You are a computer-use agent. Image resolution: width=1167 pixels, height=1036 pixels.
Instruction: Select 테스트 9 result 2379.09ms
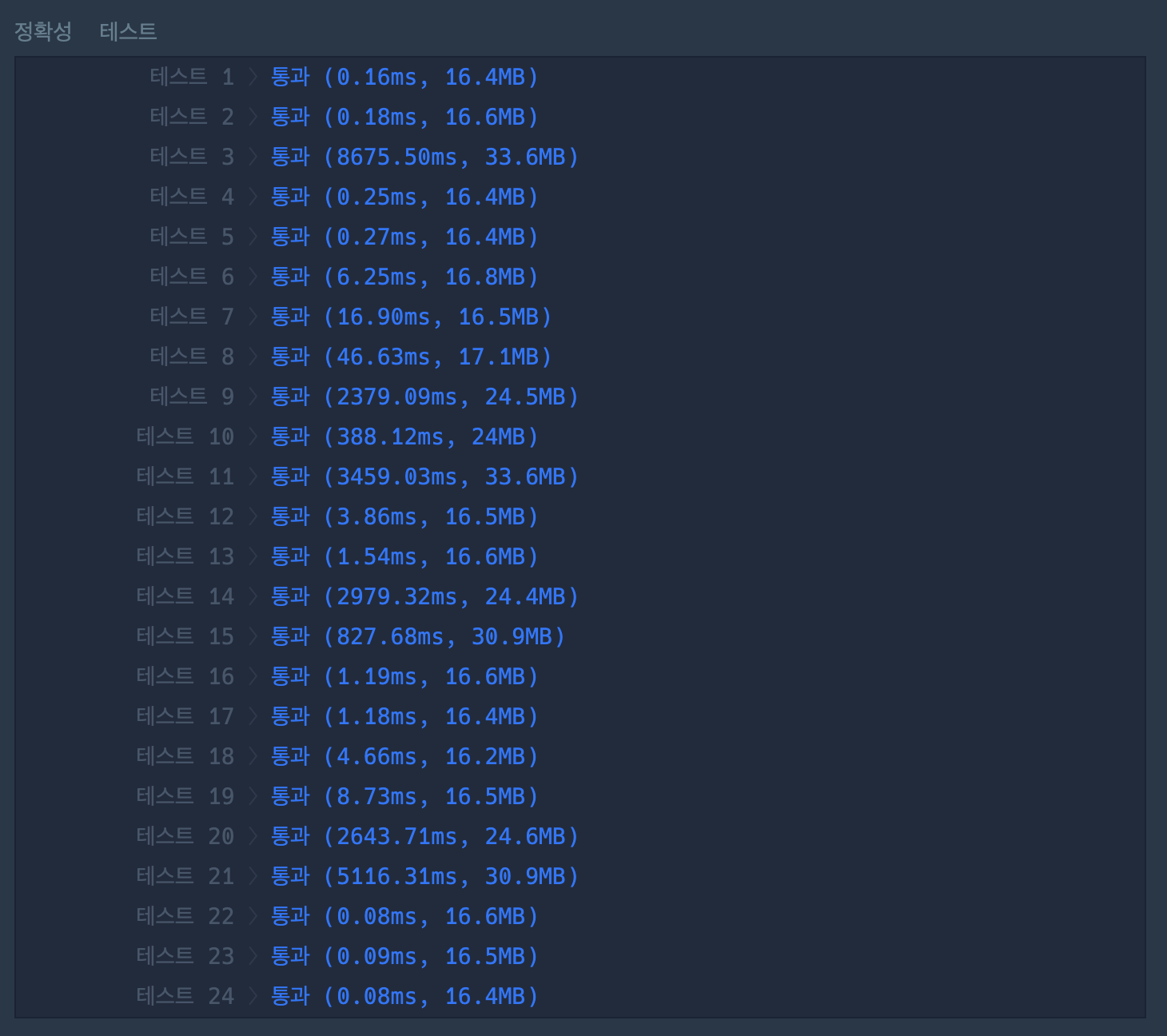click(425, 396)
